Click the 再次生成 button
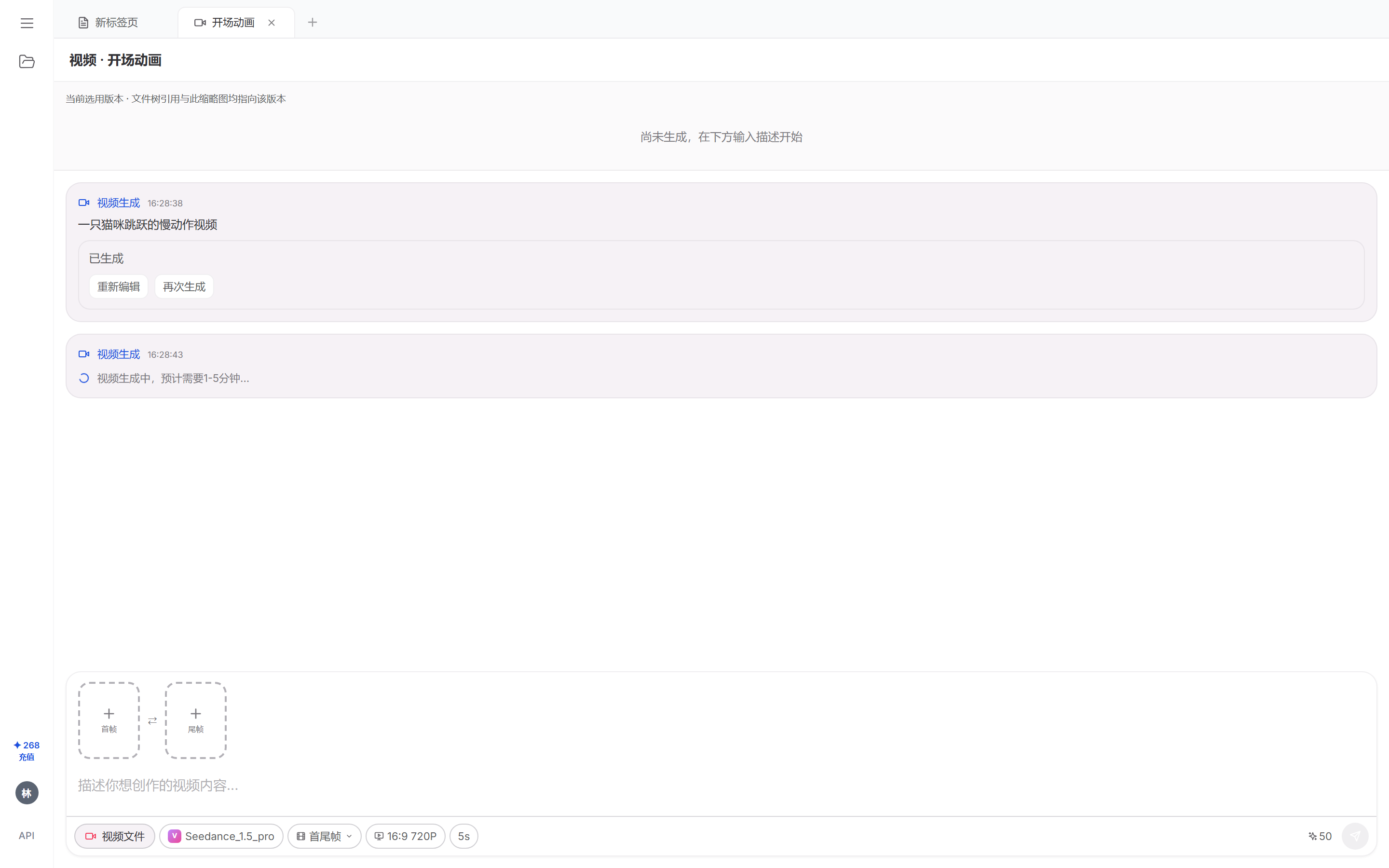This screenshot has height=868, width=1389. tap(184, 286)
